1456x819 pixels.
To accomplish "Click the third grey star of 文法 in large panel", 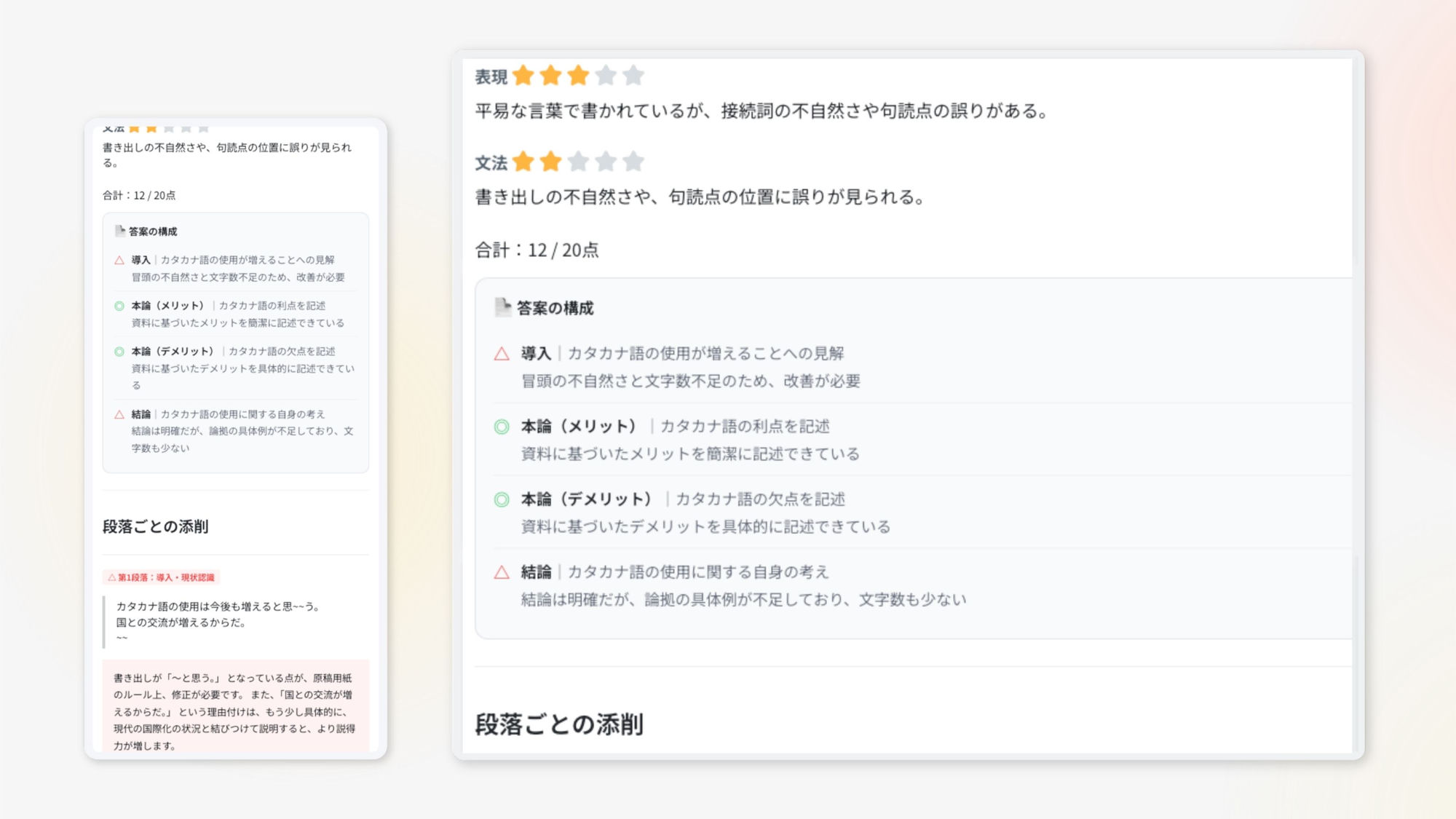I will click(x=578, y=161).
